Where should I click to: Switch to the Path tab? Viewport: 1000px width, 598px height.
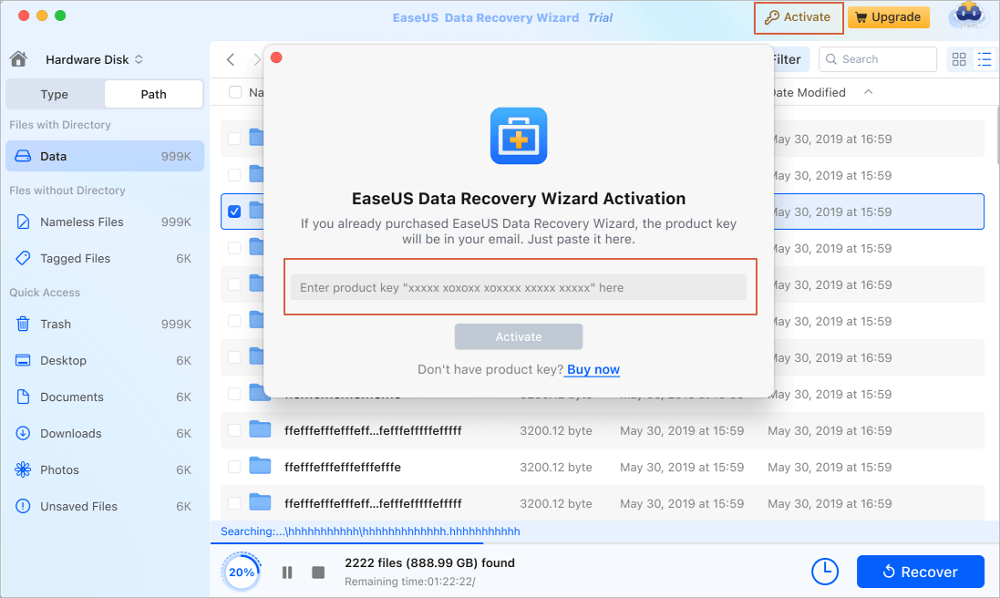[154, 94]
